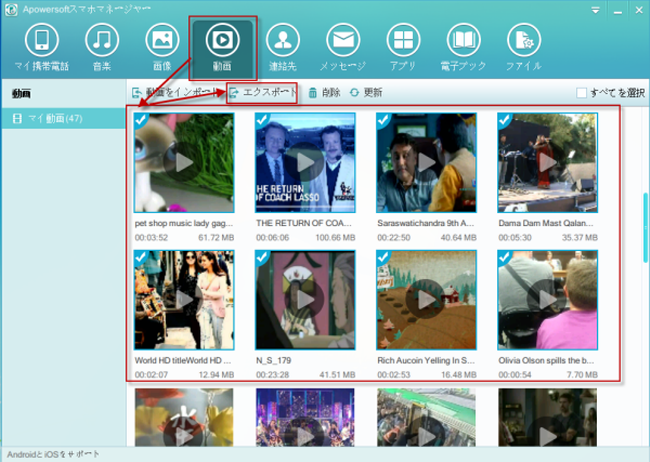Play the THE RETURN OF COACH LASSO thumbnail

(305, 163)
